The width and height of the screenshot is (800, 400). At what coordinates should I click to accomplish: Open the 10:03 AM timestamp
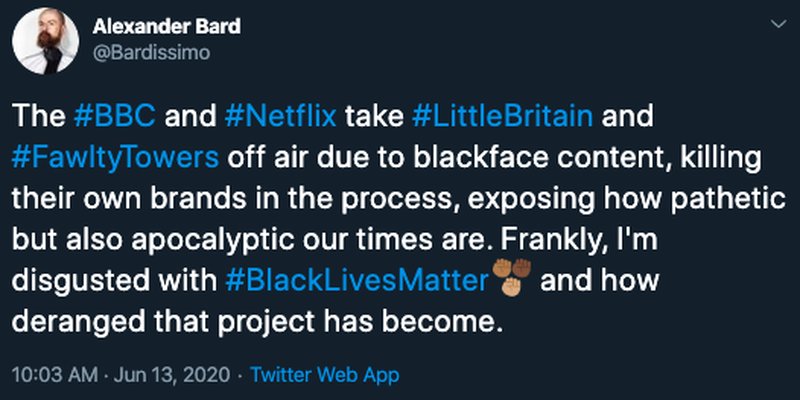[x=55, y=375]
